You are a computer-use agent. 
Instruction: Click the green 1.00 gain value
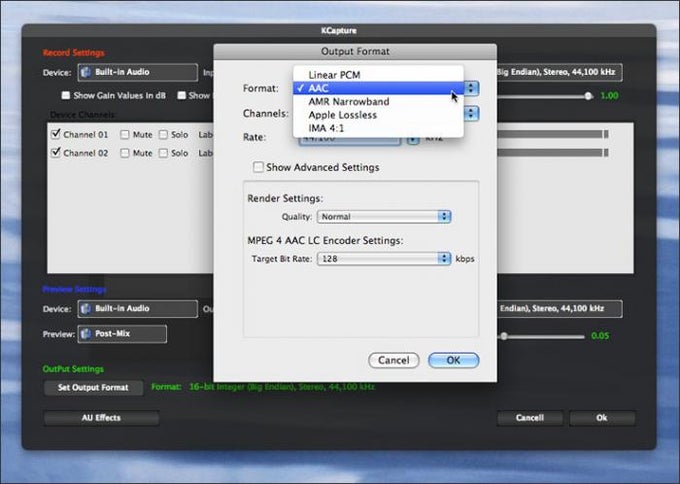coord(609,96)
